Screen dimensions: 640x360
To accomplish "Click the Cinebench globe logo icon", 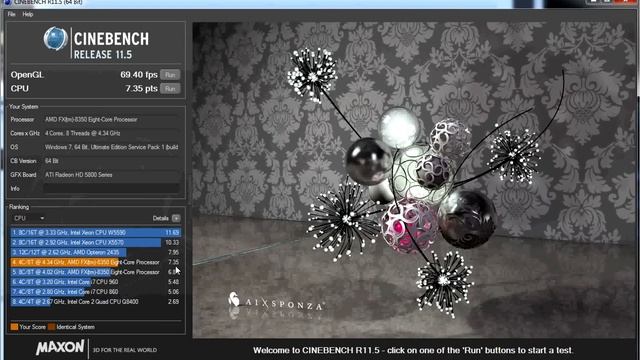I will click(56, 39).
